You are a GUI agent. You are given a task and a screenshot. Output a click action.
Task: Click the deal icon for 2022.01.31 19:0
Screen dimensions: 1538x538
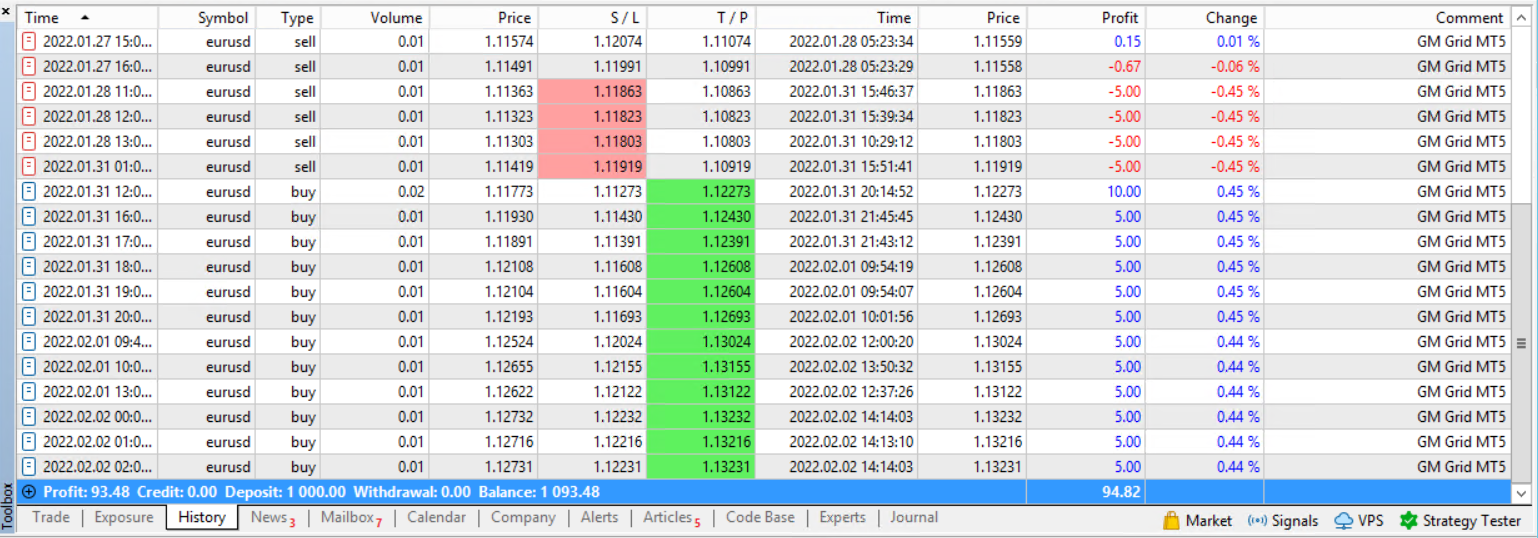click(29, 292)
